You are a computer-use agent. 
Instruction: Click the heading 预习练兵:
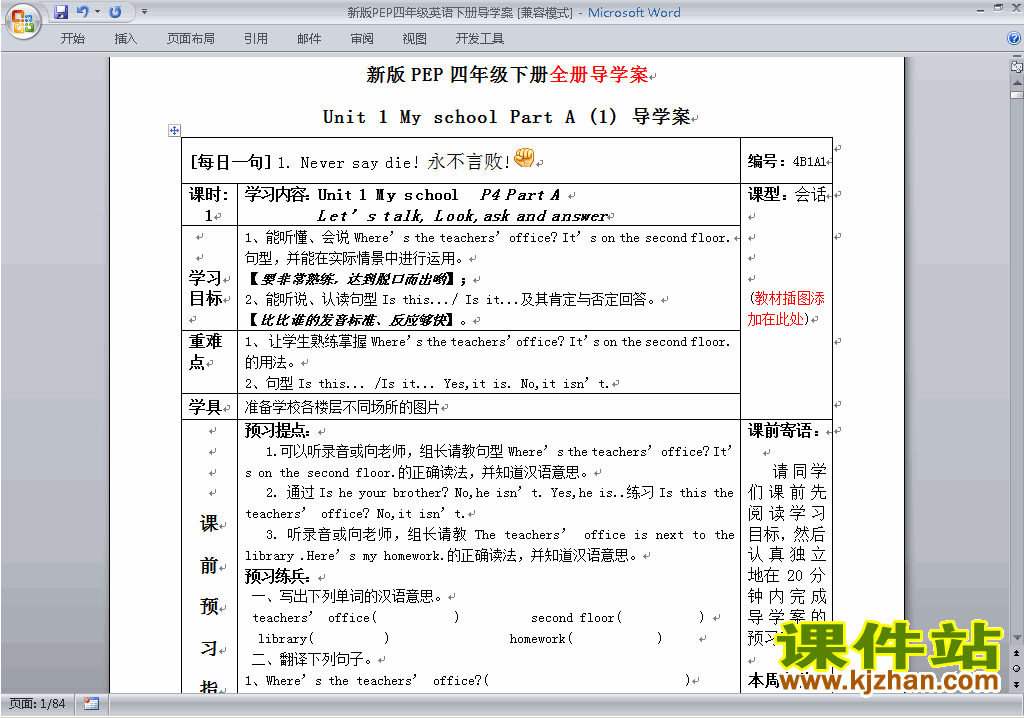[x=277, y=576]
